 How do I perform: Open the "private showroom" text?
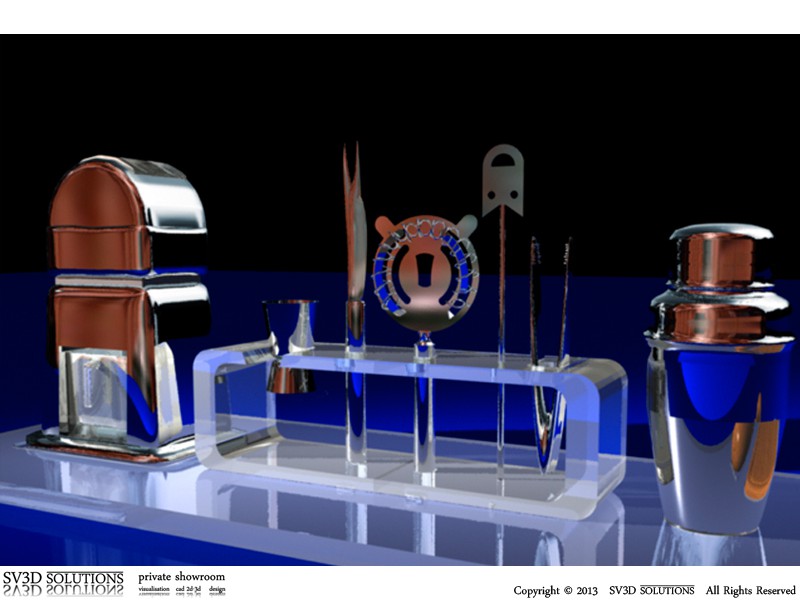182,577
